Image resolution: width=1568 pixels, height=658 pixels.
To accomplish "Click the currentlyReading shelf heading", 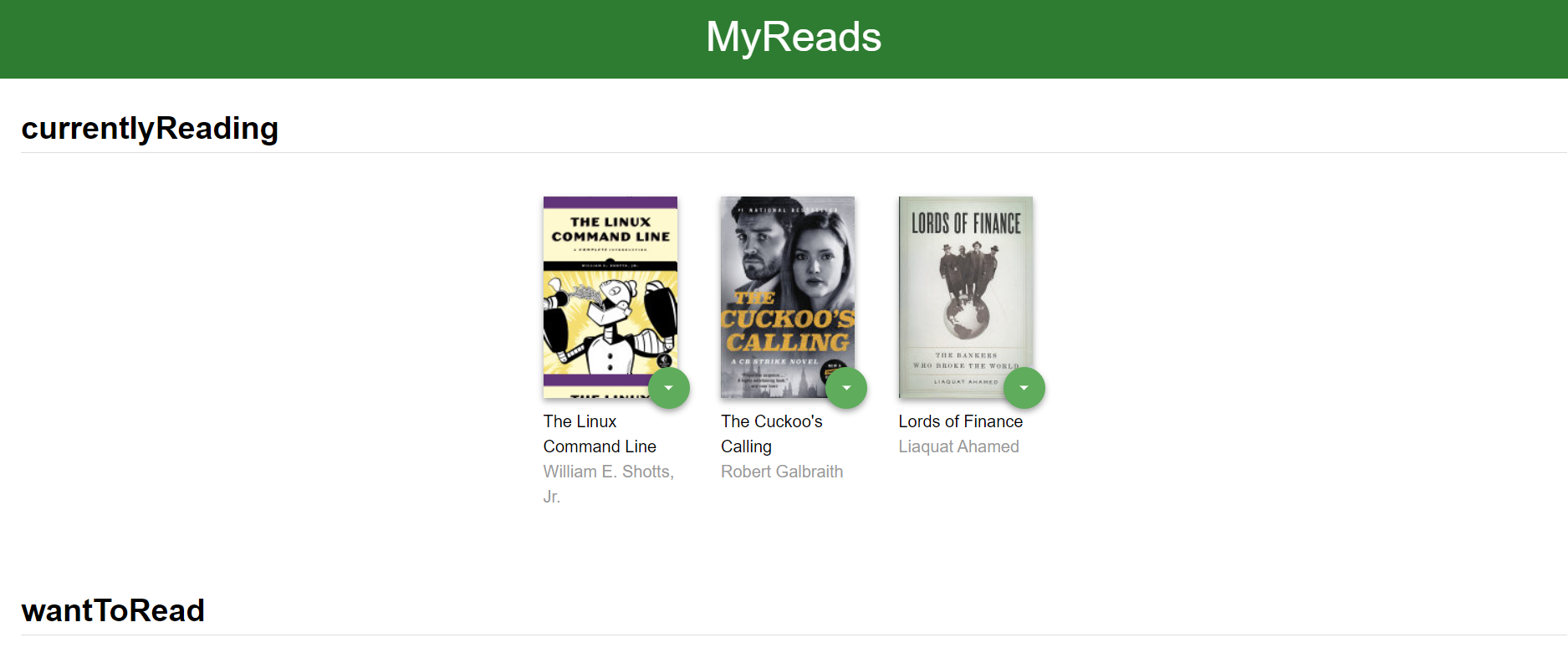I will [x=150, y=129].
